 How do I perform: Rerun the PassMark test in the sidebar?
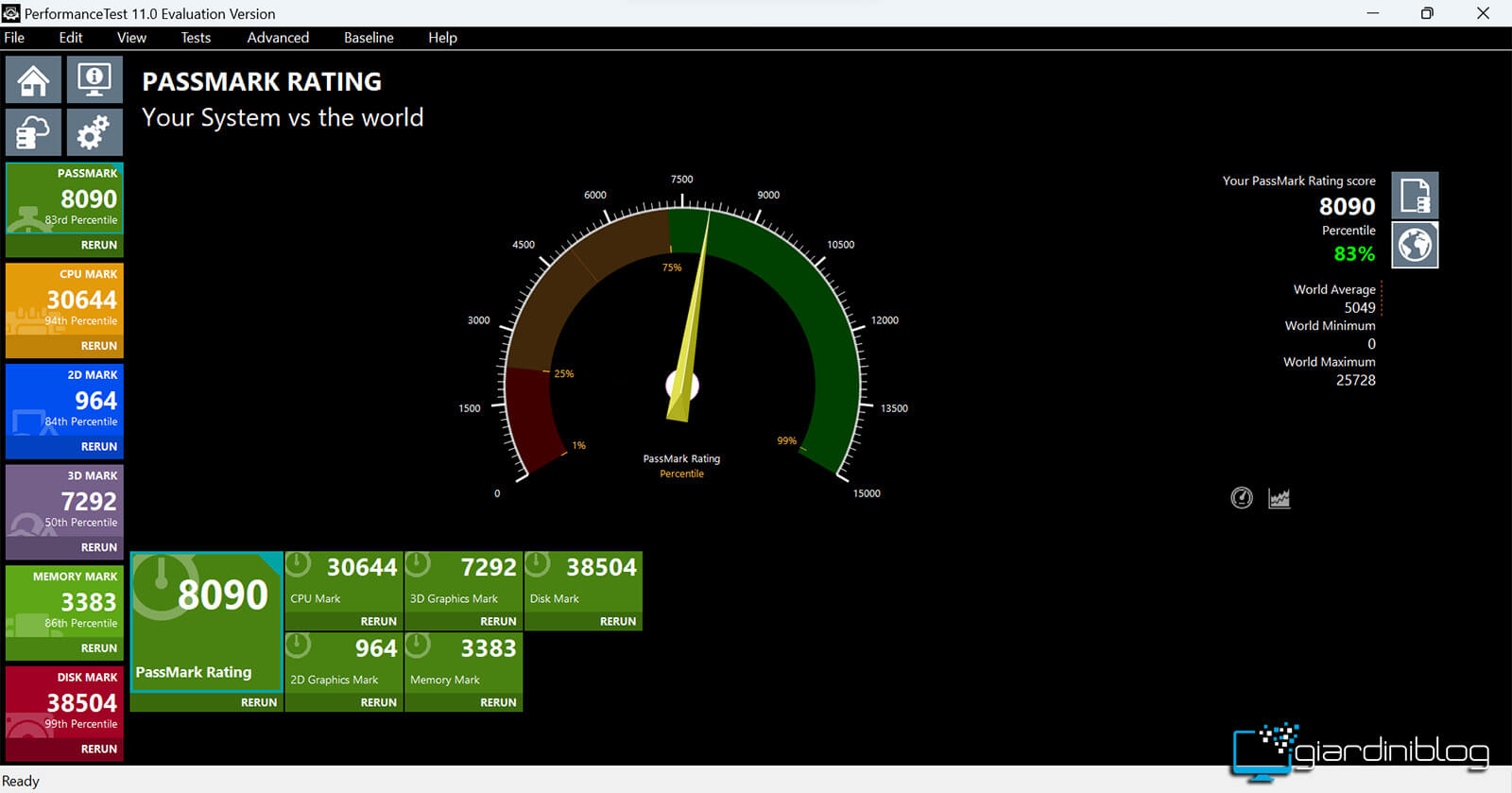click(x=99, y=245)
